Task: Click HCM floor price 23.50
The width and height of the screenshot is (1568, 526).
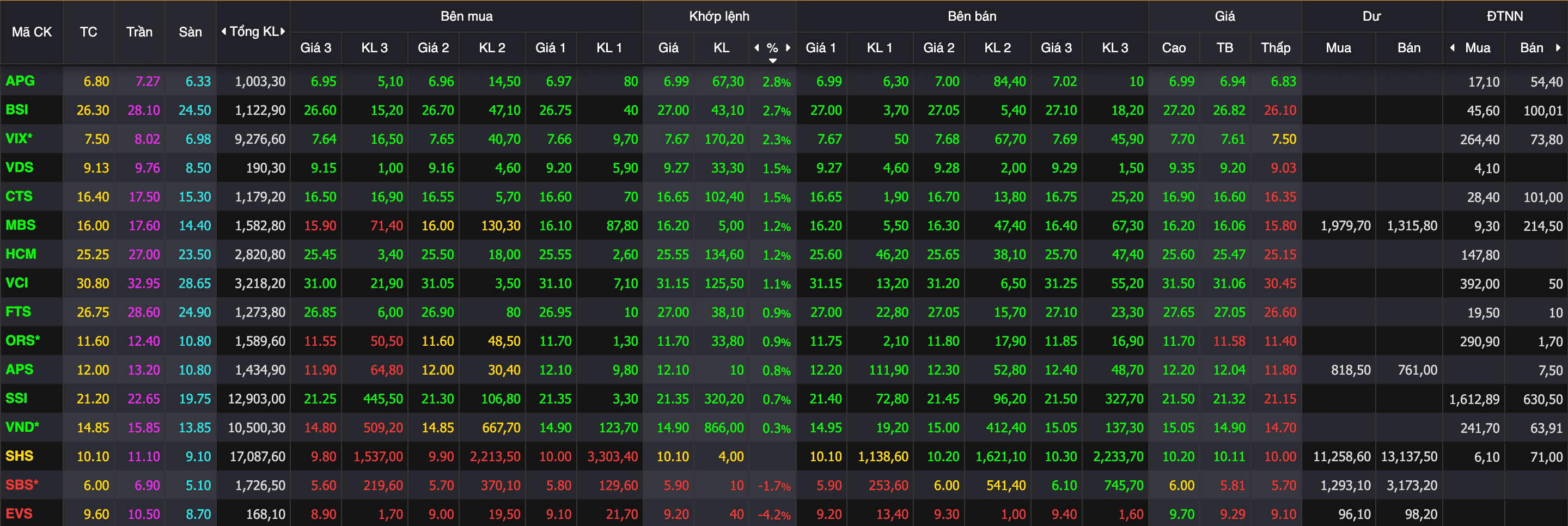Action: tap(195, 254)
